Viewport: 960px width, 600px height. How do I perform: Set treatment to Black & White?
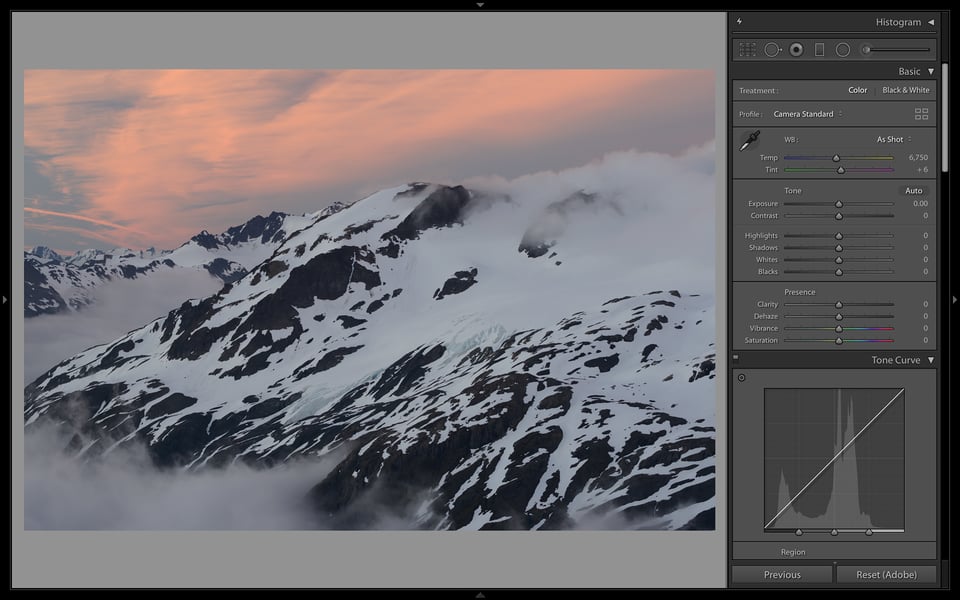(x=906, y=90)
